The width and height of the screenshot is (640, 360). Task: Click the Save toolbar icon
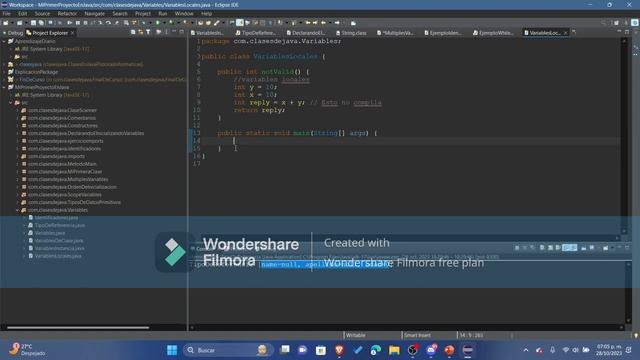pyautogui.click(x=33, y=23)
